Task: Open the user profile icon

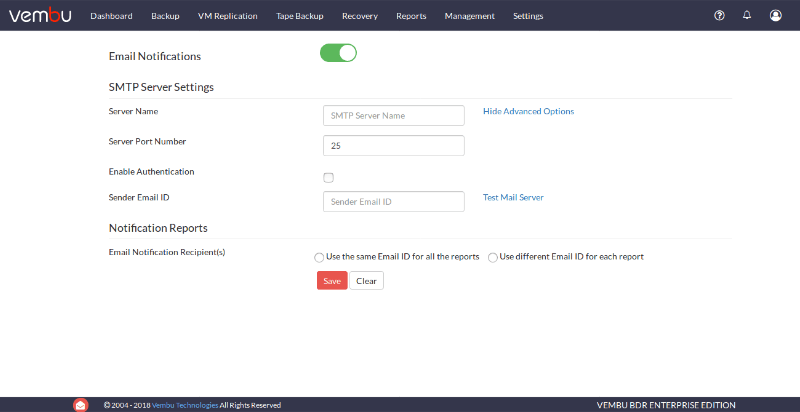Action: [776, 15]
